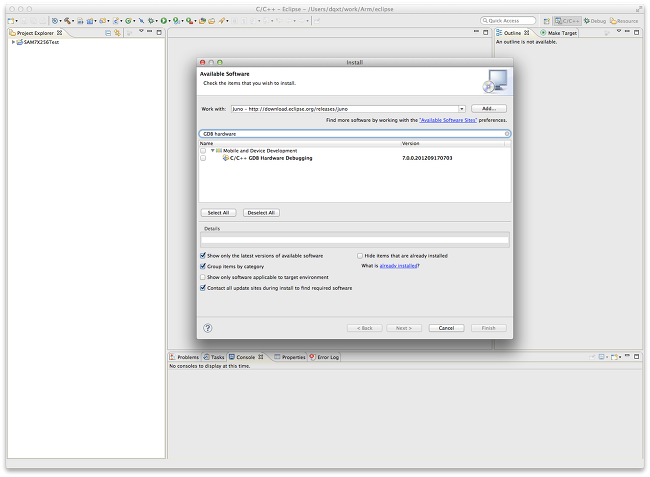Click Cancel in the Install dialog
The height and width of the screenshot is (477, 650).
pos(446,328)
